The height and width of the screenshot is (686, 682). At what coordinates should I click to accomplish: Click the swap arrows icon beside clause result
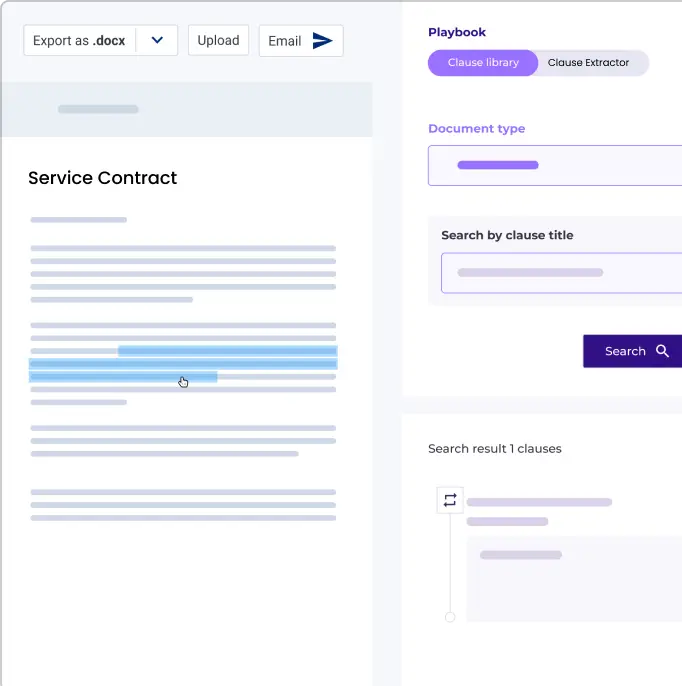tap(450, 501)
